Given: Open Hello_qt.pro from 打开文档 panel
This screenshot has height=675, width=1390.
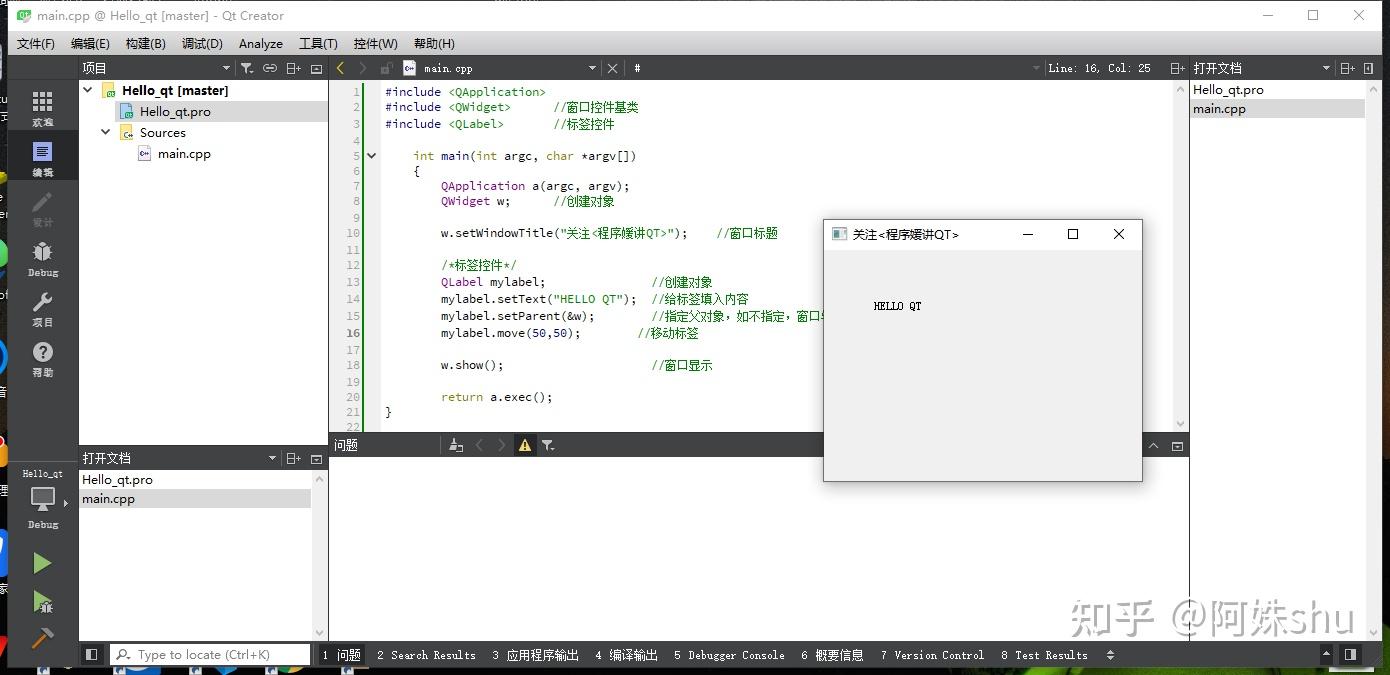Looking at the screenshot, I should (116, 479).
